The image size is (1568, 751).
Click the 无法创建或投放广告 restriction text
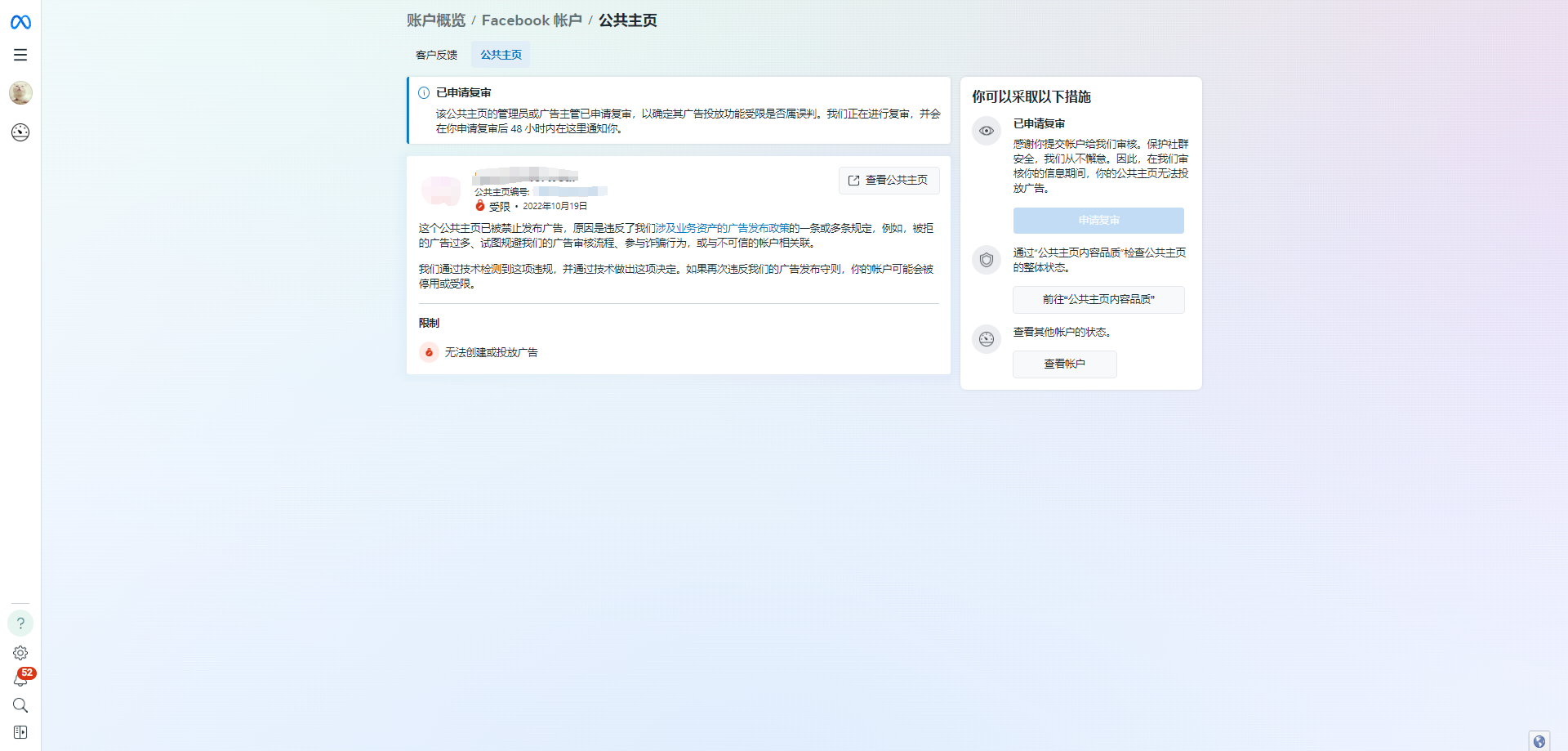pos(491,352)
